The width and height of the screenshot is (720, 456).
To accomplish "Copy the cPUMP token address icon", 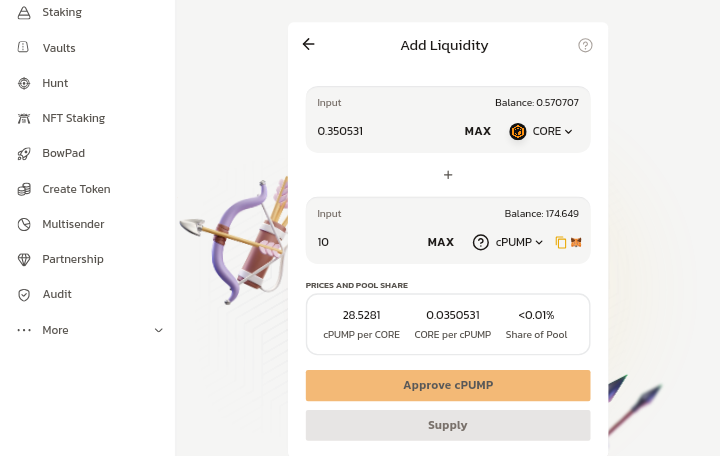I will (x=561, y=242).
